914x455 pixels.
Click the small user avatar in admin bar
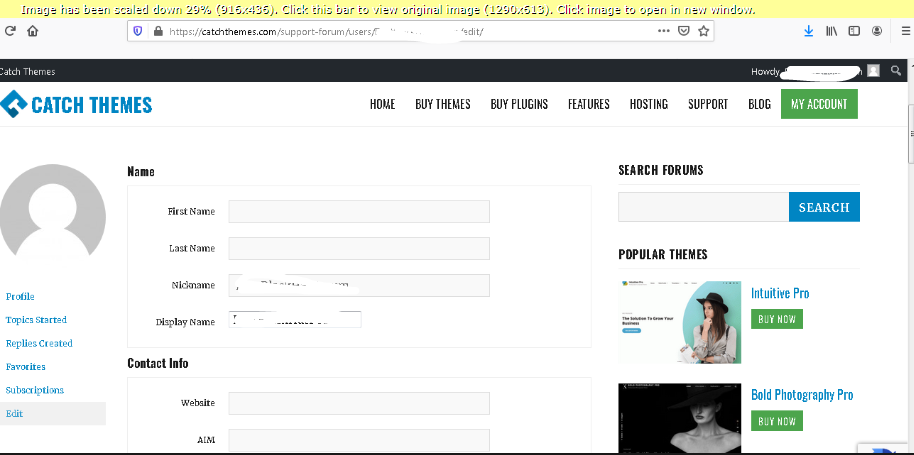pyautogui.click(x=873, y=70)
